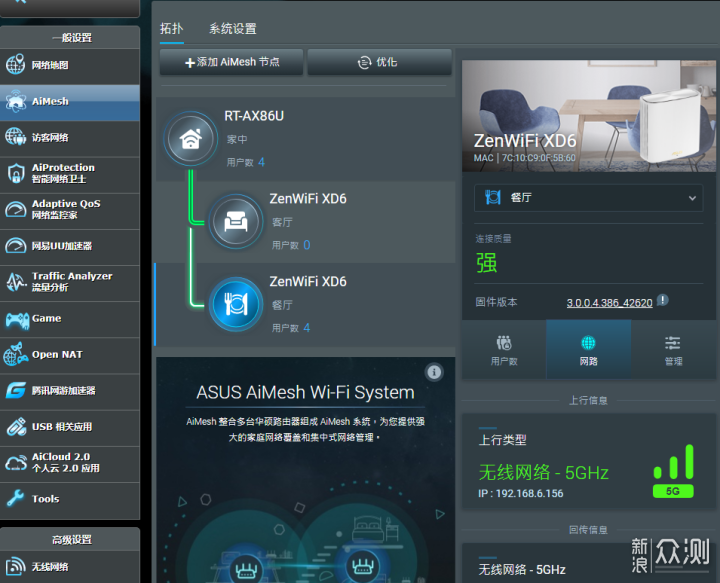Screen dimensions: 720x583
Task: Open the Traffic Analyzer icon
Action: (x=16, y=282)
